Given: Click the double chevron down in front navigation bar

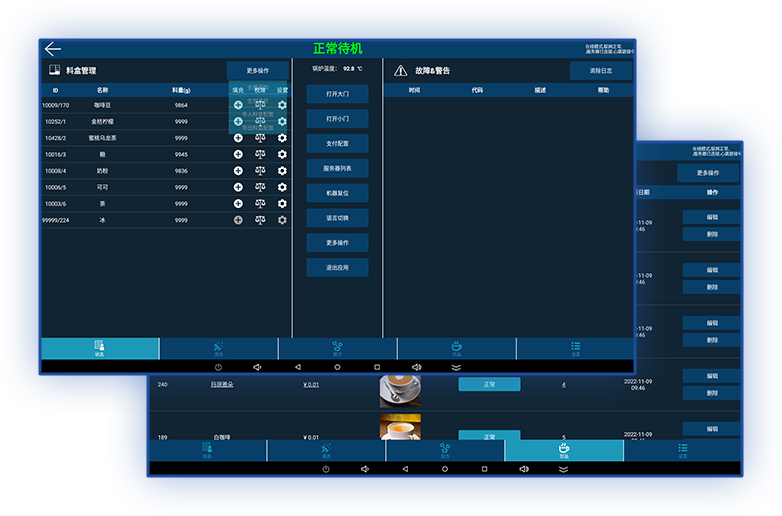Looking at the screenshot, I should point(456,367).
